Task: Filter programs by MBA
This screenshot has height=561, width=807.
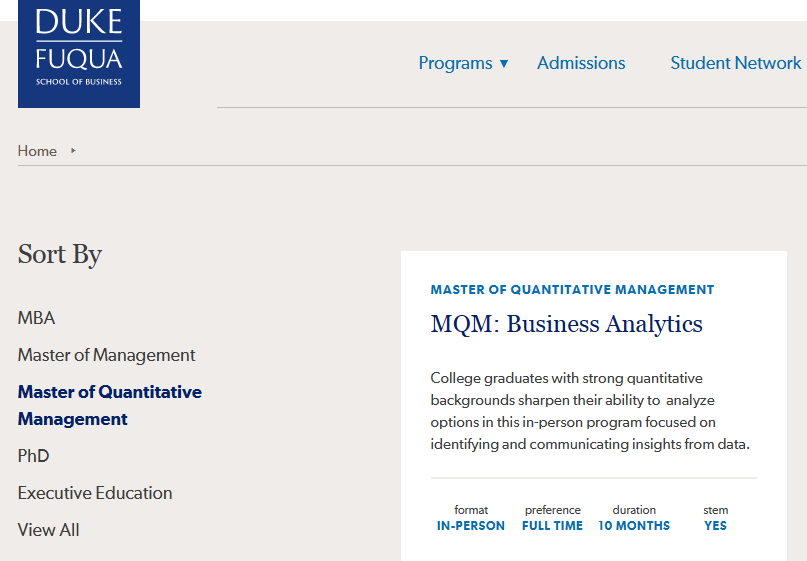Action: click(x=36, y=318)
